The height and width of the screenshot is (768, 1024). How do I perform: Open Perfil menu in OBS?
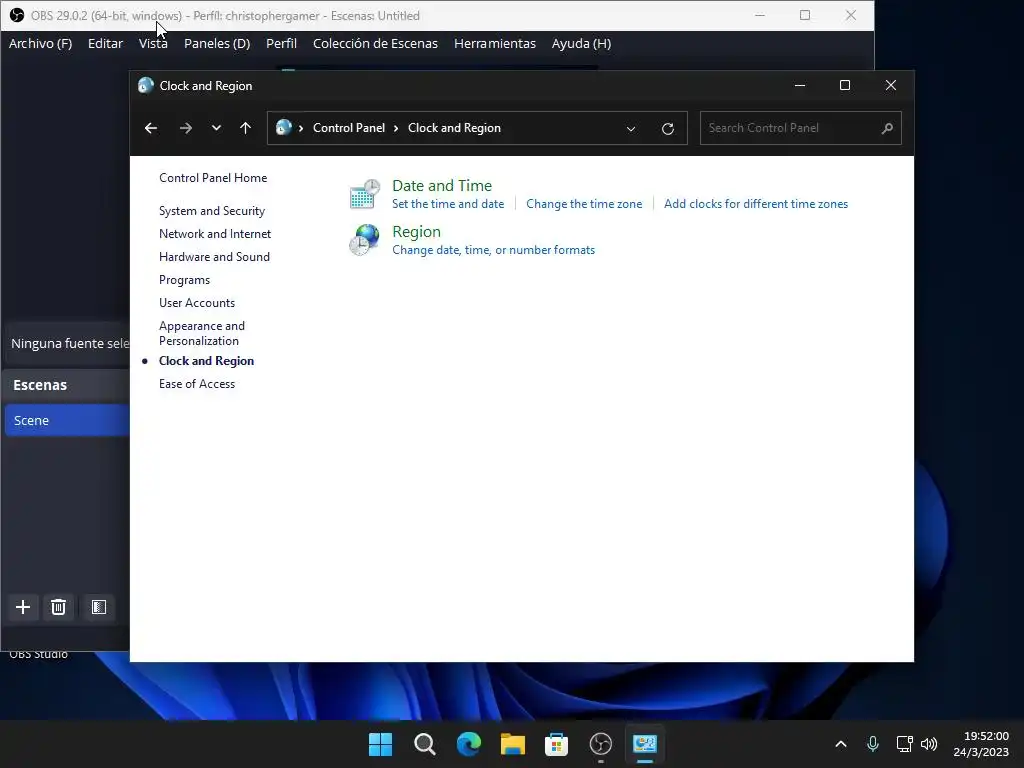pyautogui.click(x=281, y=43)
